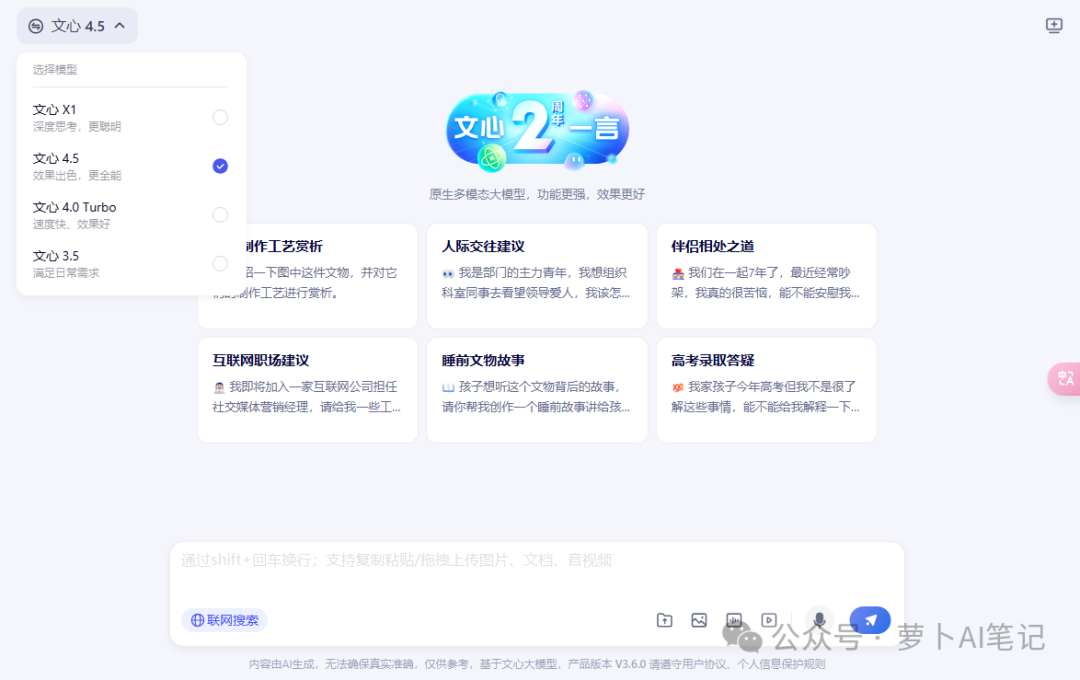Click the eyes emoji in 人际交往建议 card
The height and width of the screenshot is (680, 1080).
pyautogui.click(x=448, y=274)
